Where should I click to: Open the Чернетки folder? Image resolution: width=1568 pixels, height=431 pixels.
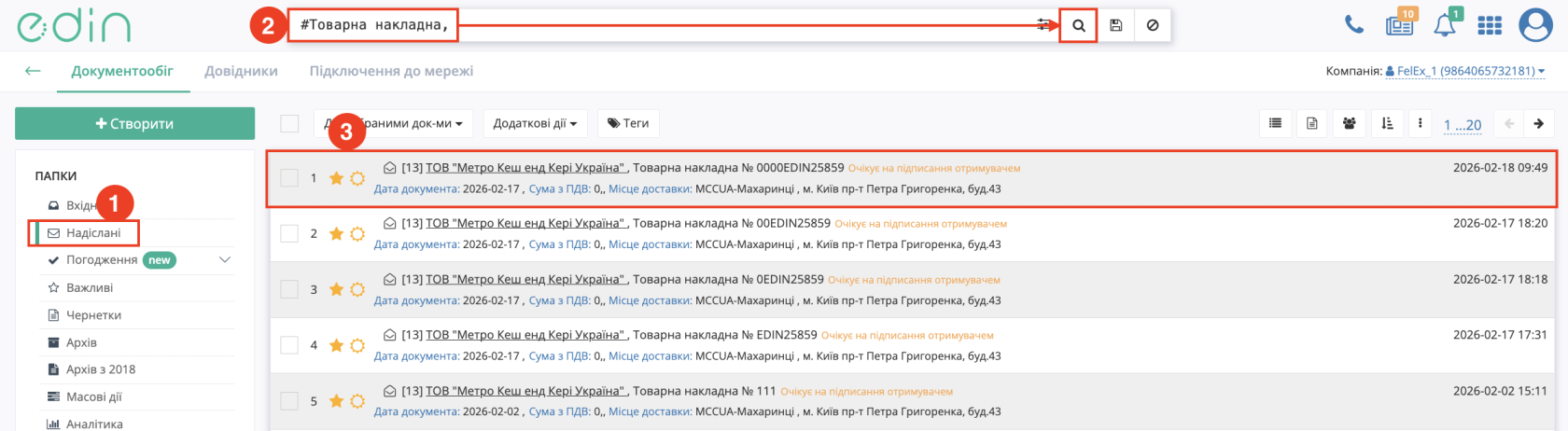93,315
